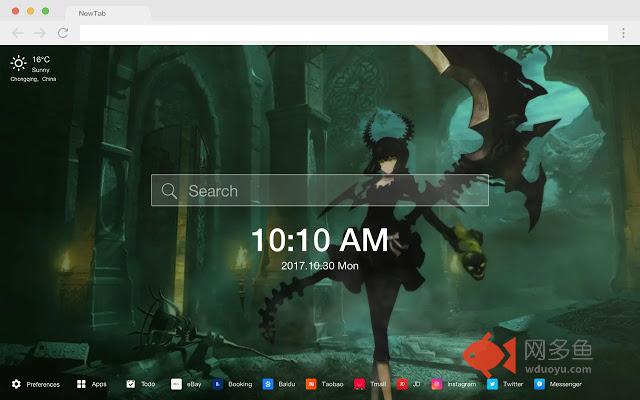
Task: Open the Instagram label link
Action: click(462, 384)
